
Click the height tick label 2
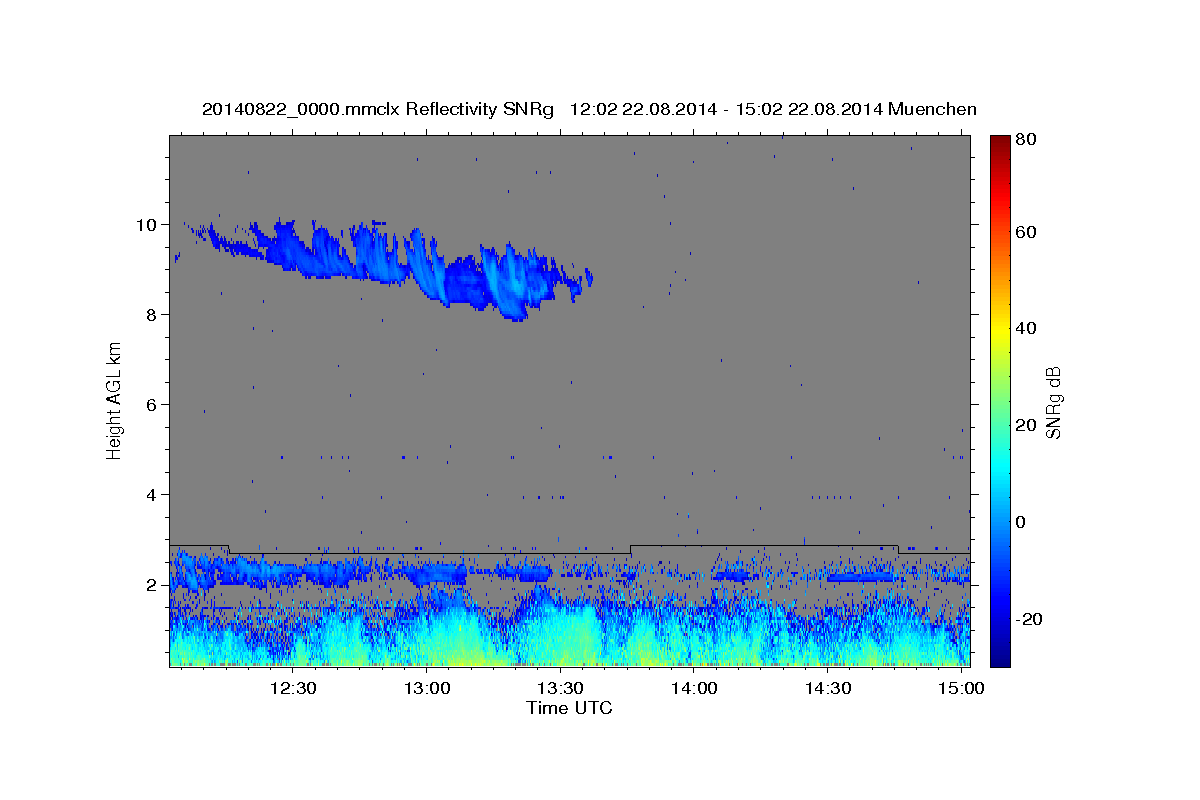pyautogui.click(x=153, y=584)
